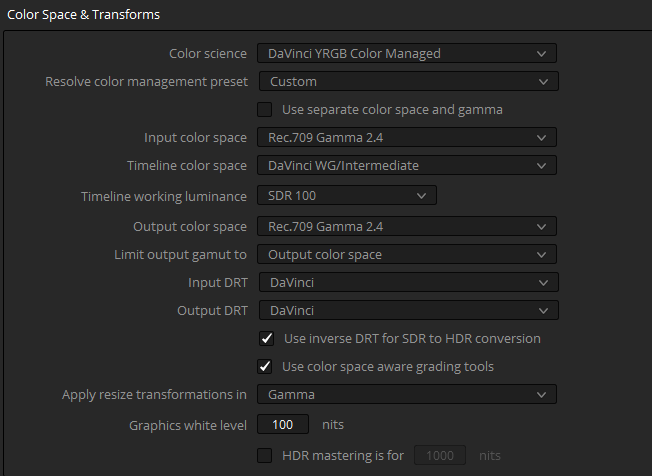652x476 pixels.
Task: Enable Use separate color space and gamma
Action: click(x=264, y=110)
